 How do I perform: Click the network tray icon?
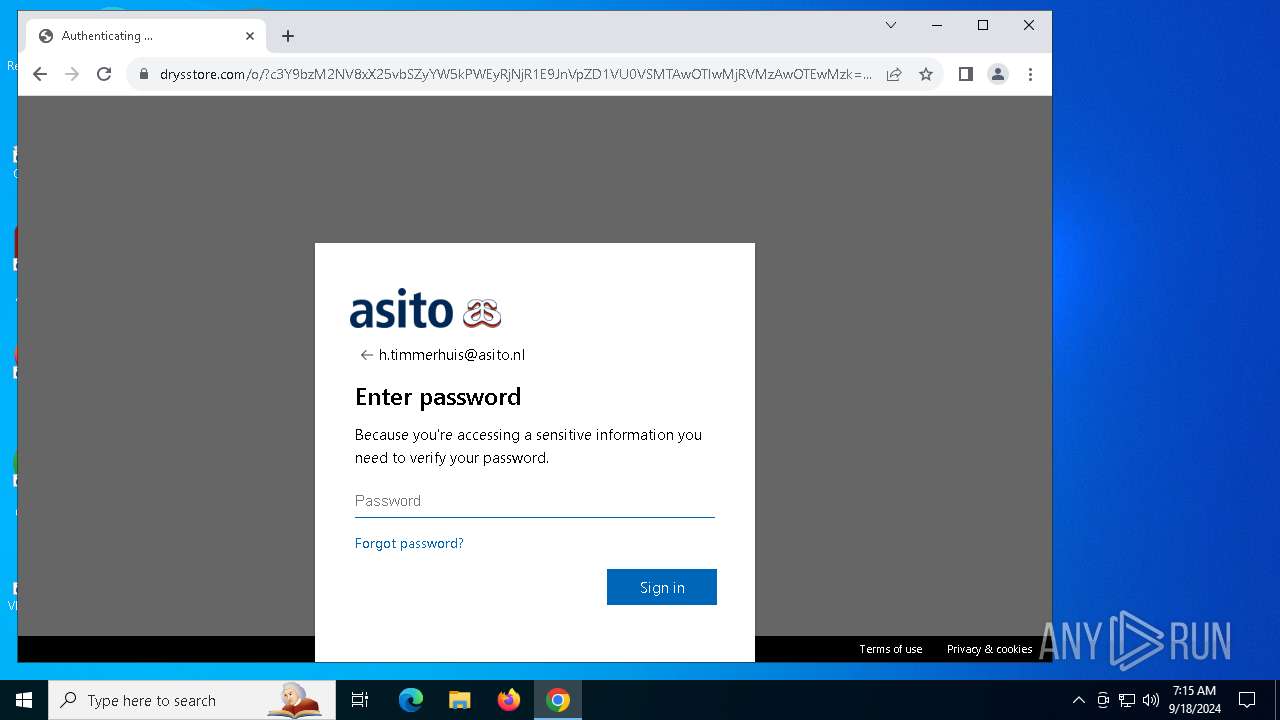(x=1127, y=700)
